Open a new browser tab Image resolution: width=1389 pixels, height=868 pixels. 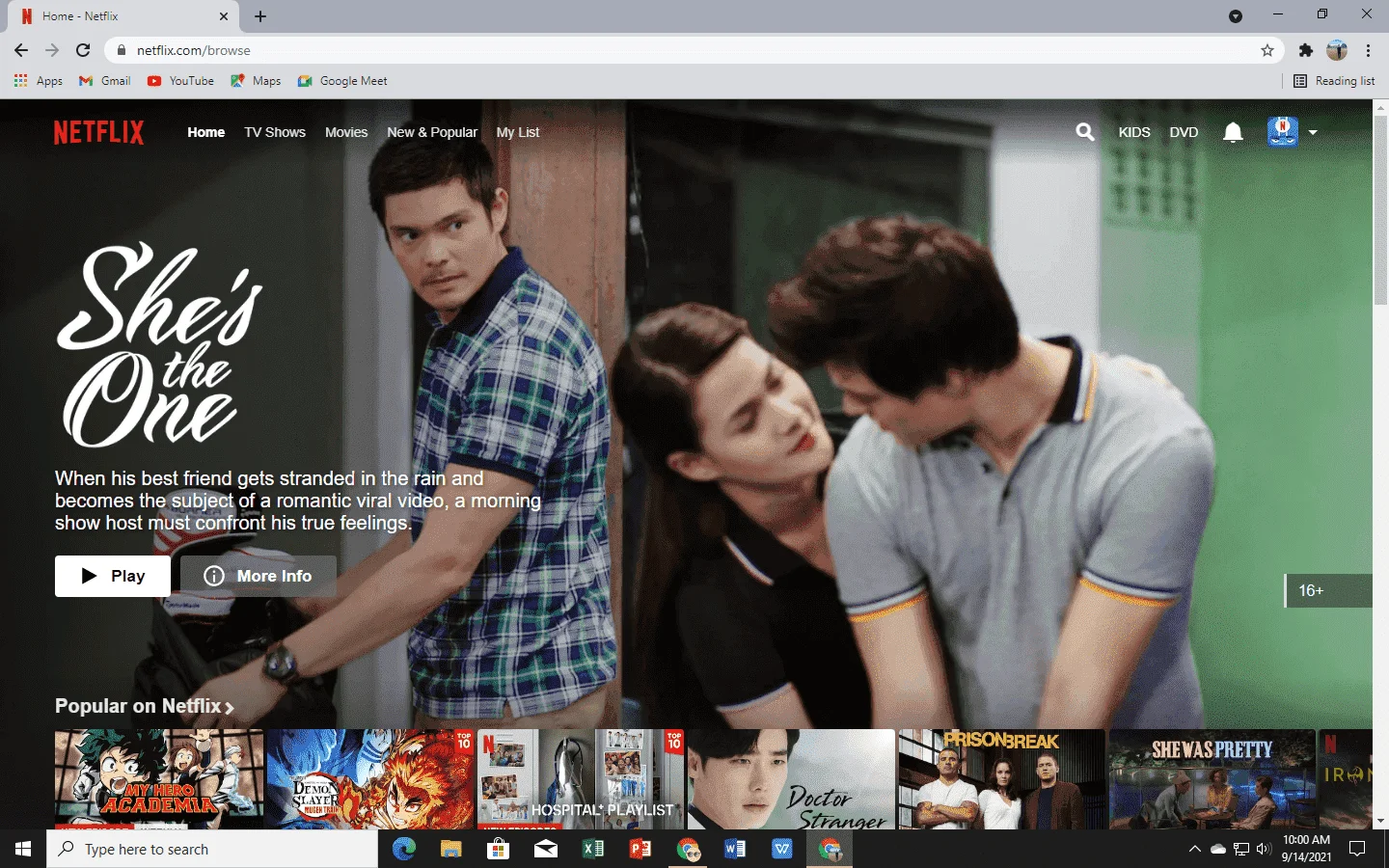[x=260, y=16]
